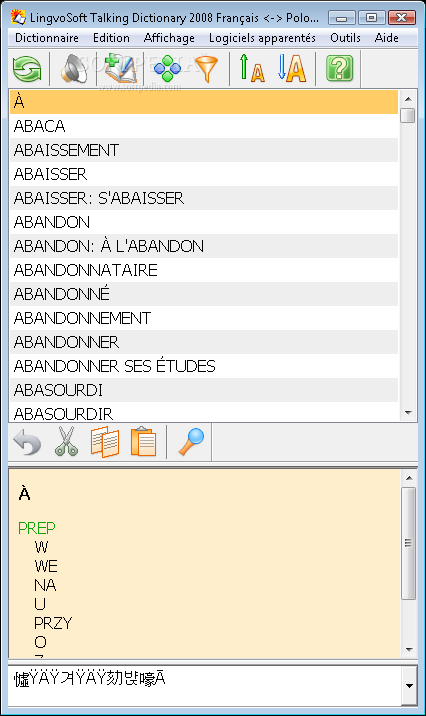
Task: Select the word ABANDONNEMENT
Action: coord(204,318)
